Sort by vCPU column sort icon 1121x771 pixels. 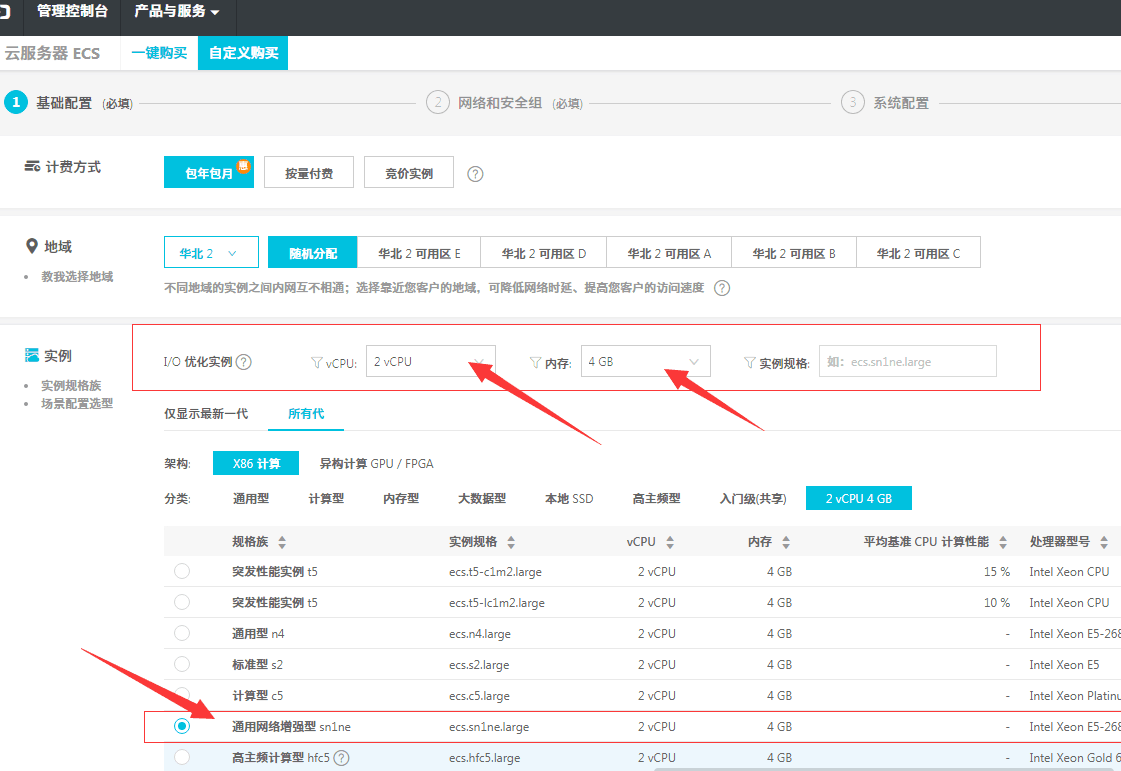(669, 542)
